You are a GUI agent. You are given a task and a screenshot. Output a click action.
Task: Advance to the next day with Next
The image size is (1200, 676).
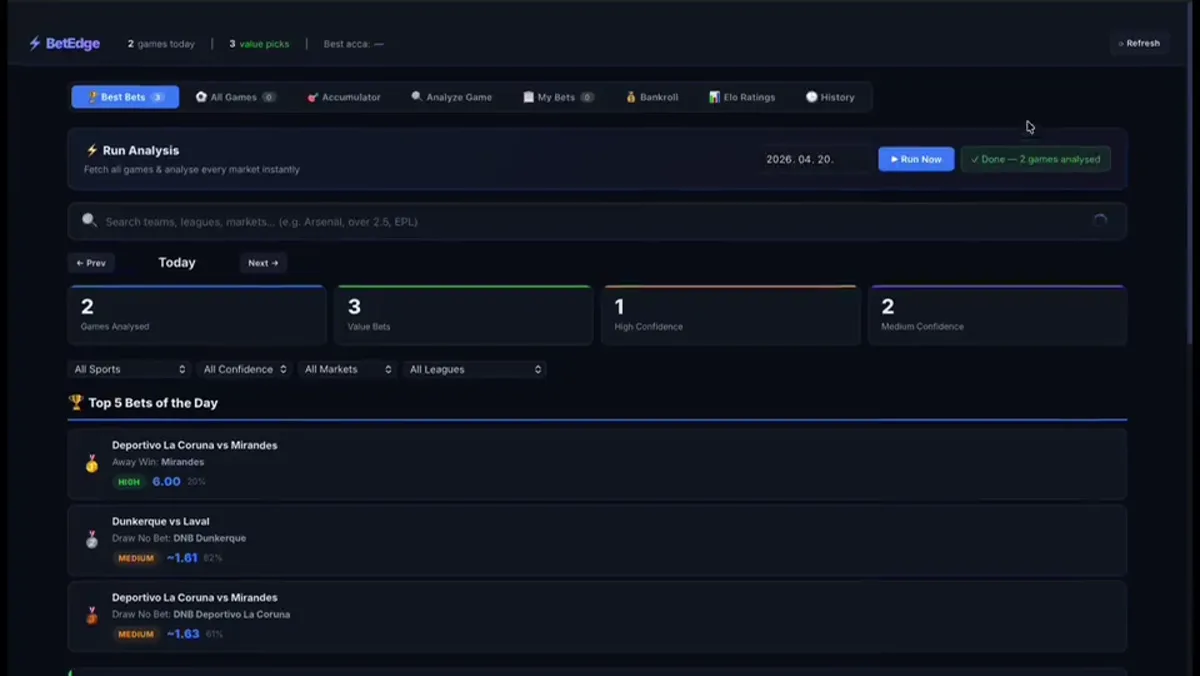263,263
